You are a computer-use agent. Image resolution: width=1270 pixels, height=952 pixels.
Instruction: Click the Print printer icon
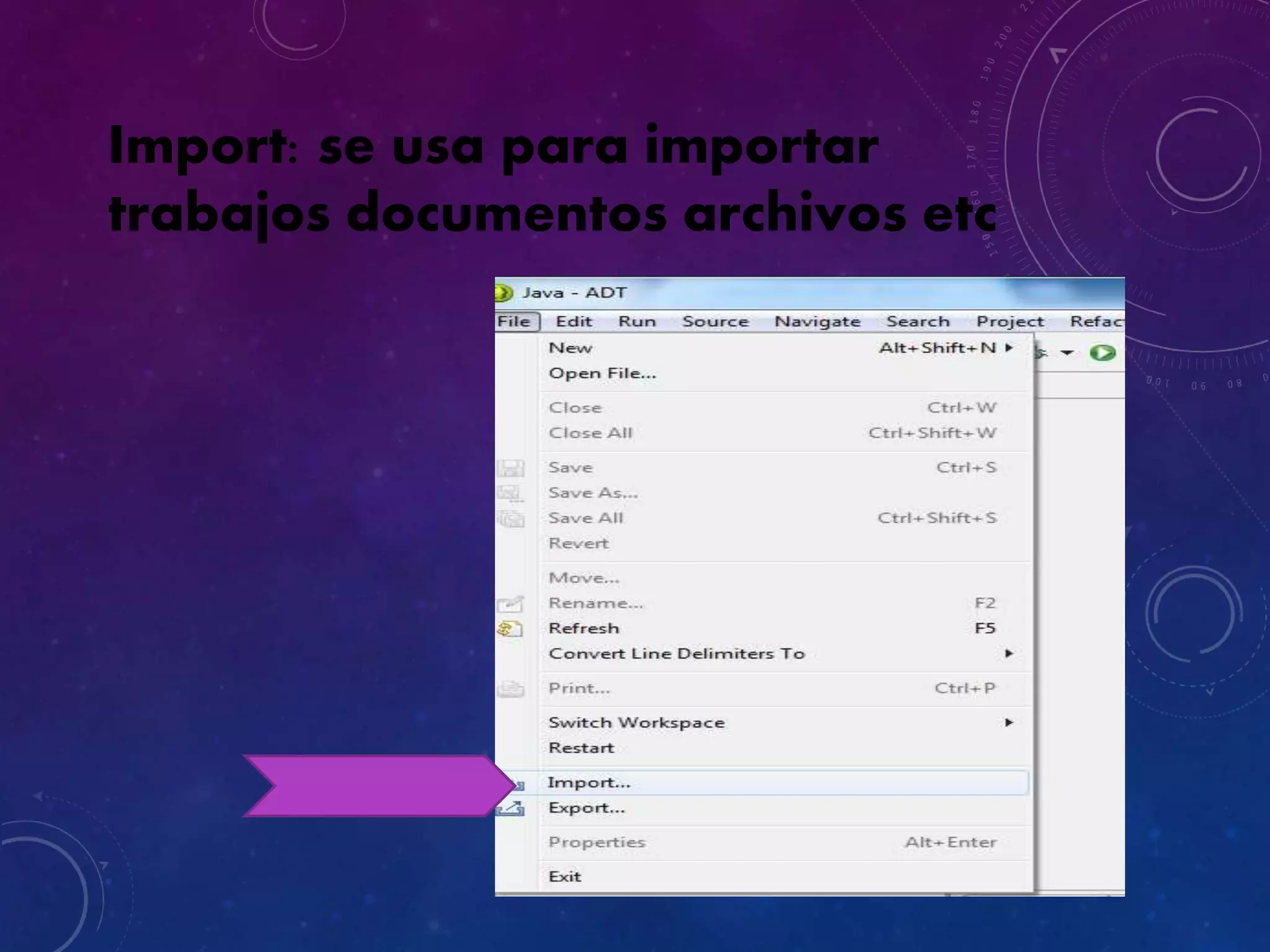click(510, 689)
